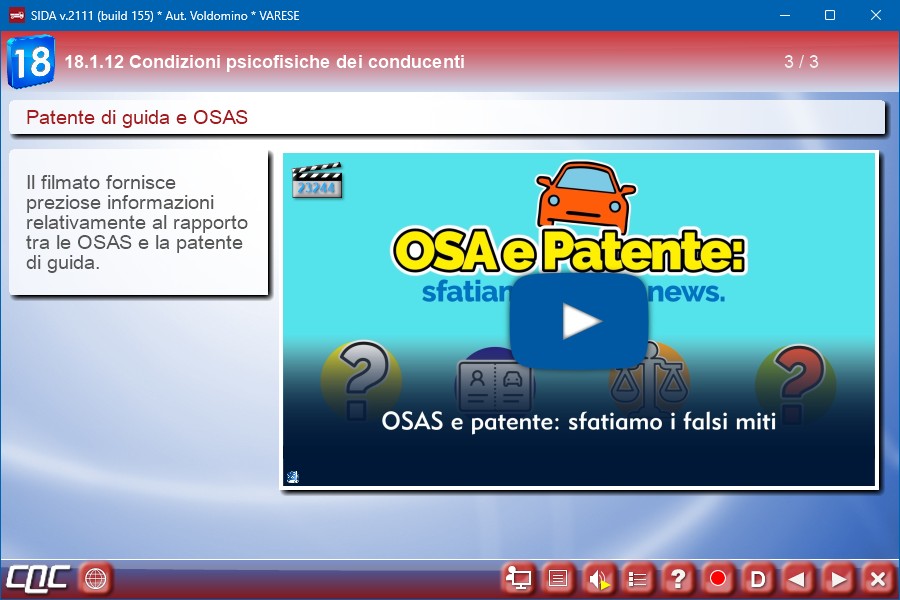Click the small icon in video's lower-left corner
This screenshot has width=900, height=600.
point(292,477)
